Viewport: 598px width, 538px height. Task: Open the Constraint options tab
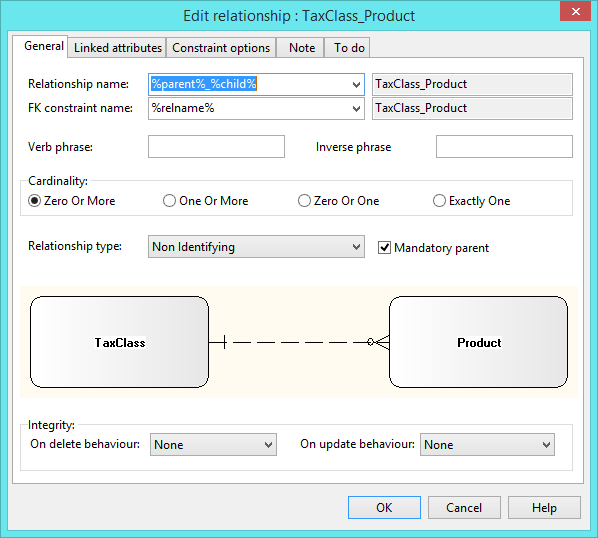[x=221, y=48]
